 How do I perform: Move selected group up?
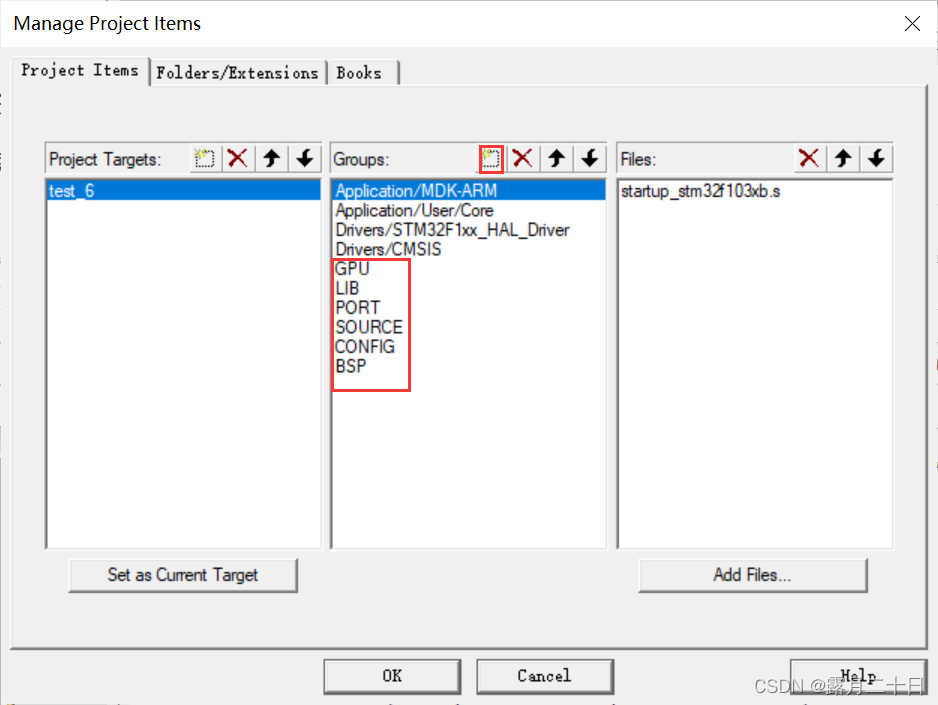556,158
